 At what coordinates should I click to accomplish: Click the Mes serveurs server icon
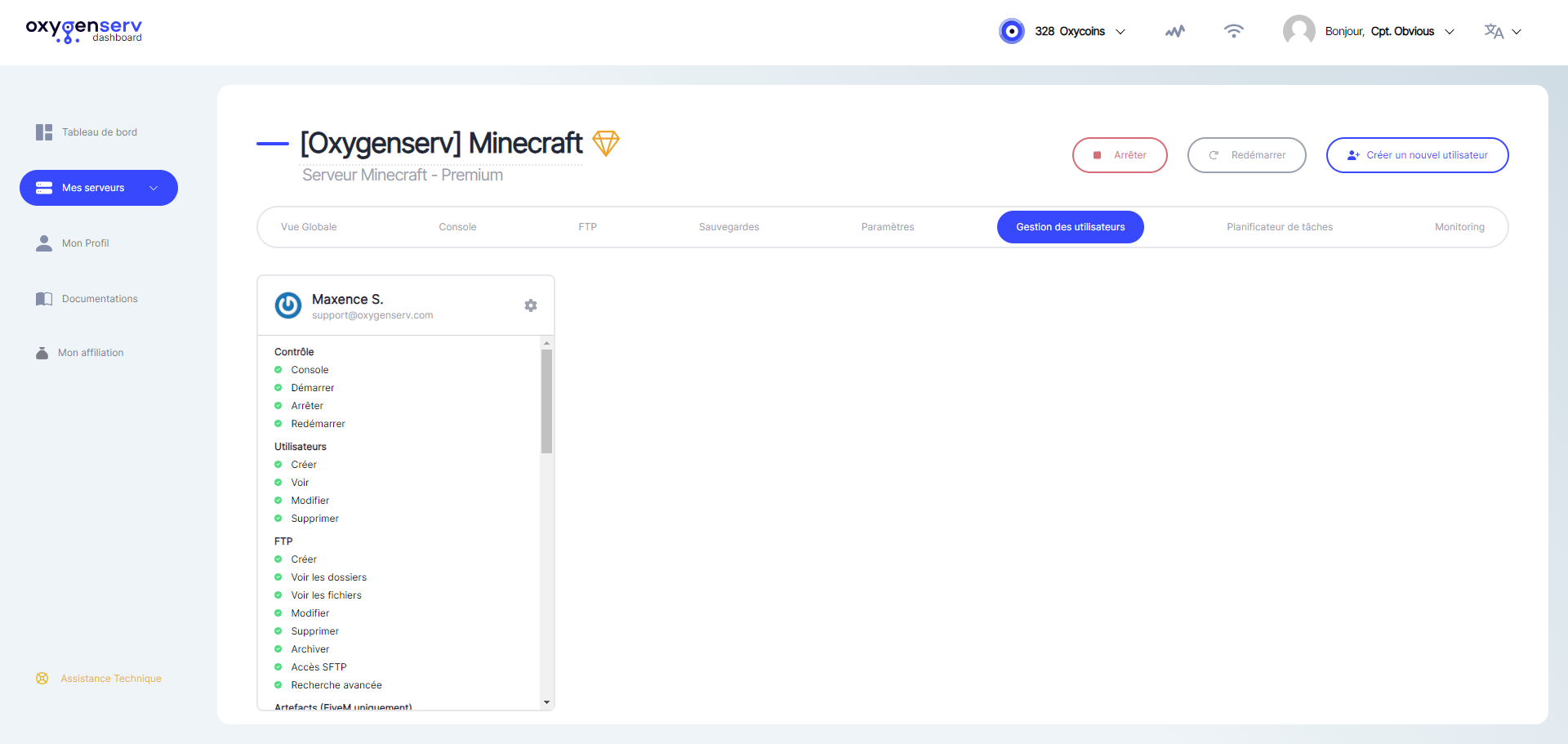44,188
